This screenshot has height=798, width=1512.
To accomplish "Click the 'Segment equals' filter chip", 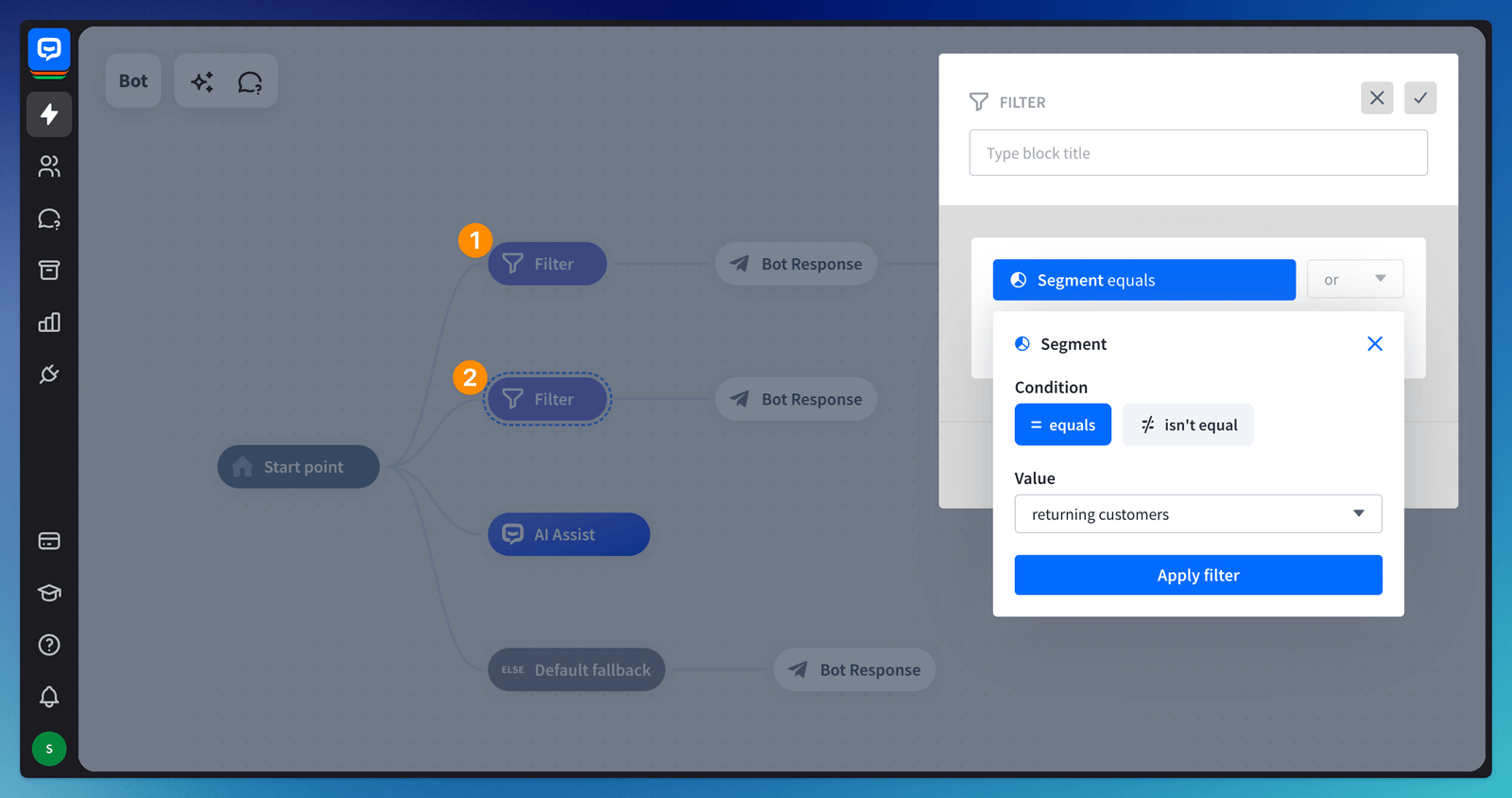I will click(x=1143, y=280).
